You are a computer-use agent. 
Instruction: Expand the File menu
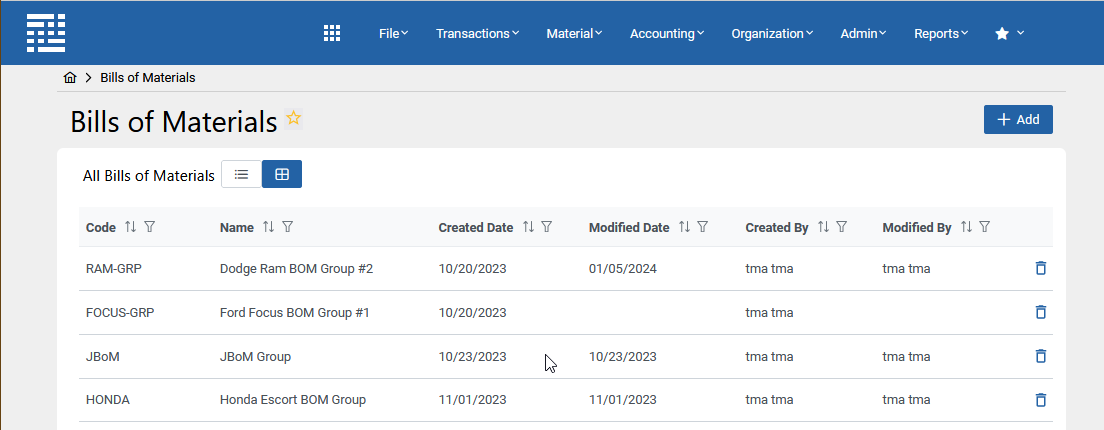[x=394, y=33]
